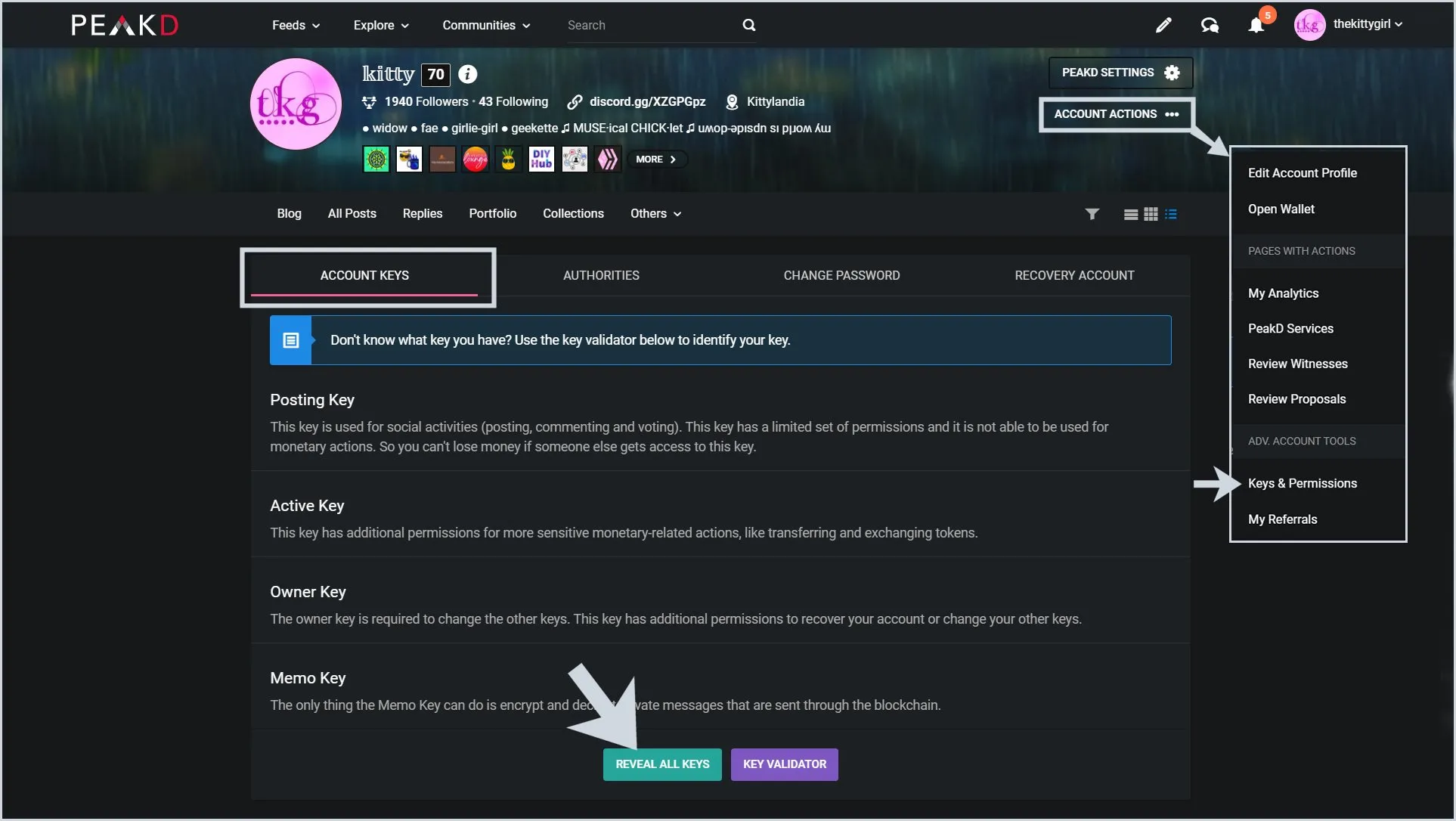Image resolution: width=1456 pixels, height=821 pixels.
Task: Open My Analytics page
Action: 1283,293
